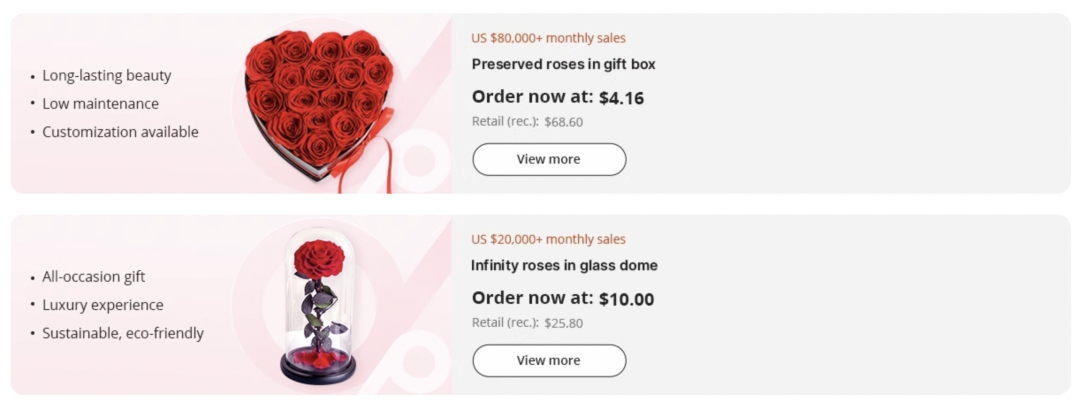Click the "Customization available" bullet point
The height and width of the screenshot is (406, 1080).
[x=120, y=132]
